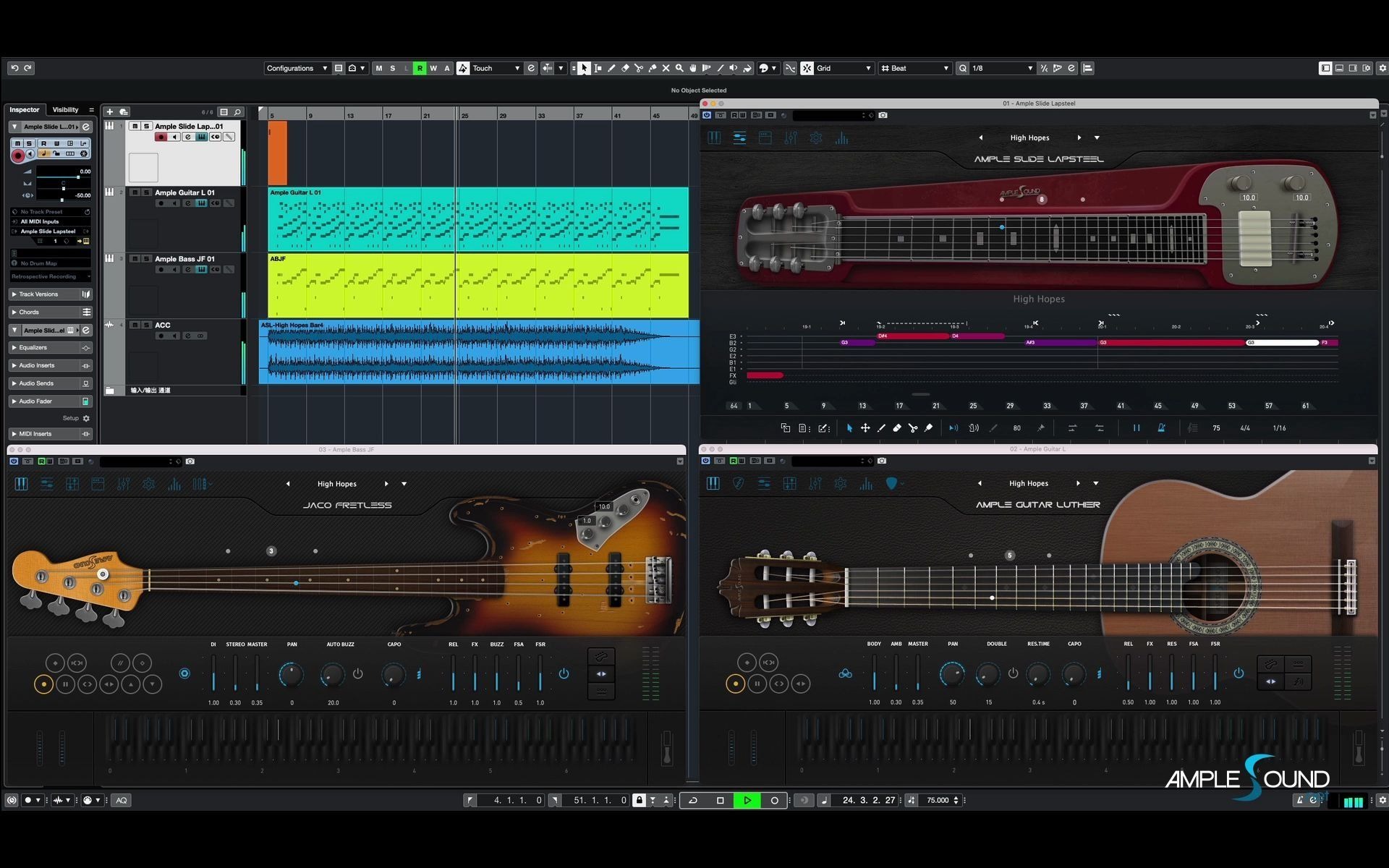Go to previous preset in Guitar L

pos(980,483)
